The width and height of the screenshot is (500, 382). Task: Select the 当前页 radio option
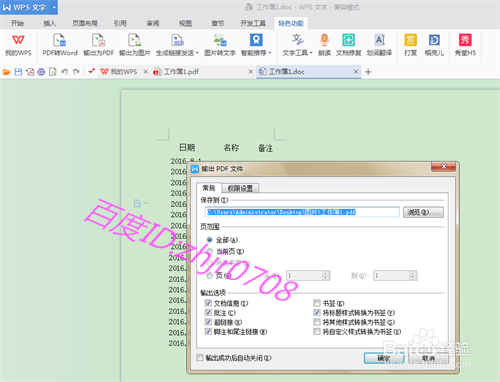(209, 251)
